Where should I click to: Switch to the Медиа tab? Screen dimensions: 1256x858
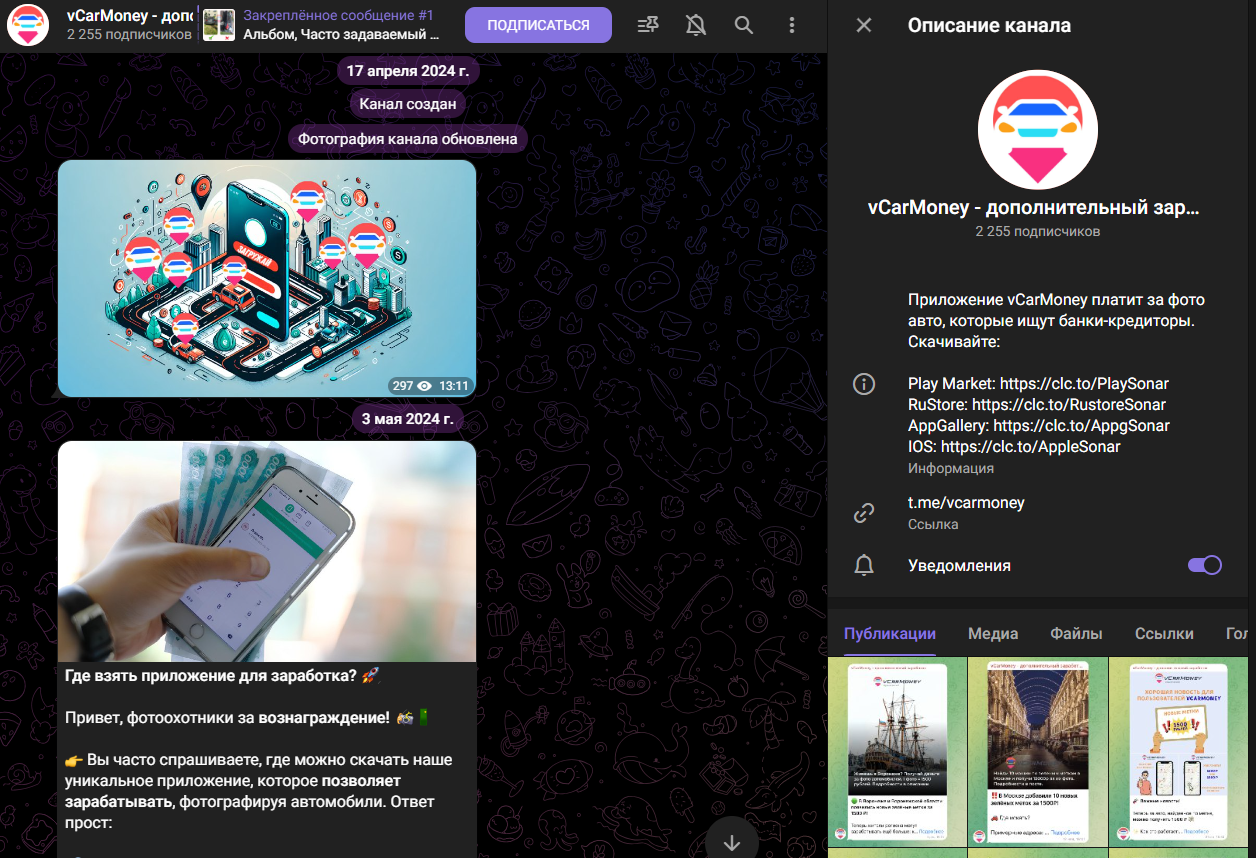pyautogui.click(x=993, y=633)
